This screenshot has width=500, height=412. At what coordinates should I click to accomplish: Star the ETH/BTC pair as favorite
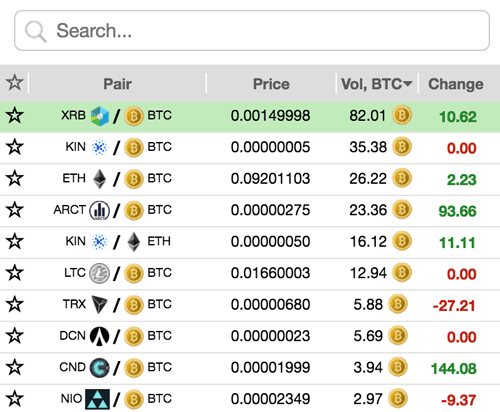coord(15,178)
